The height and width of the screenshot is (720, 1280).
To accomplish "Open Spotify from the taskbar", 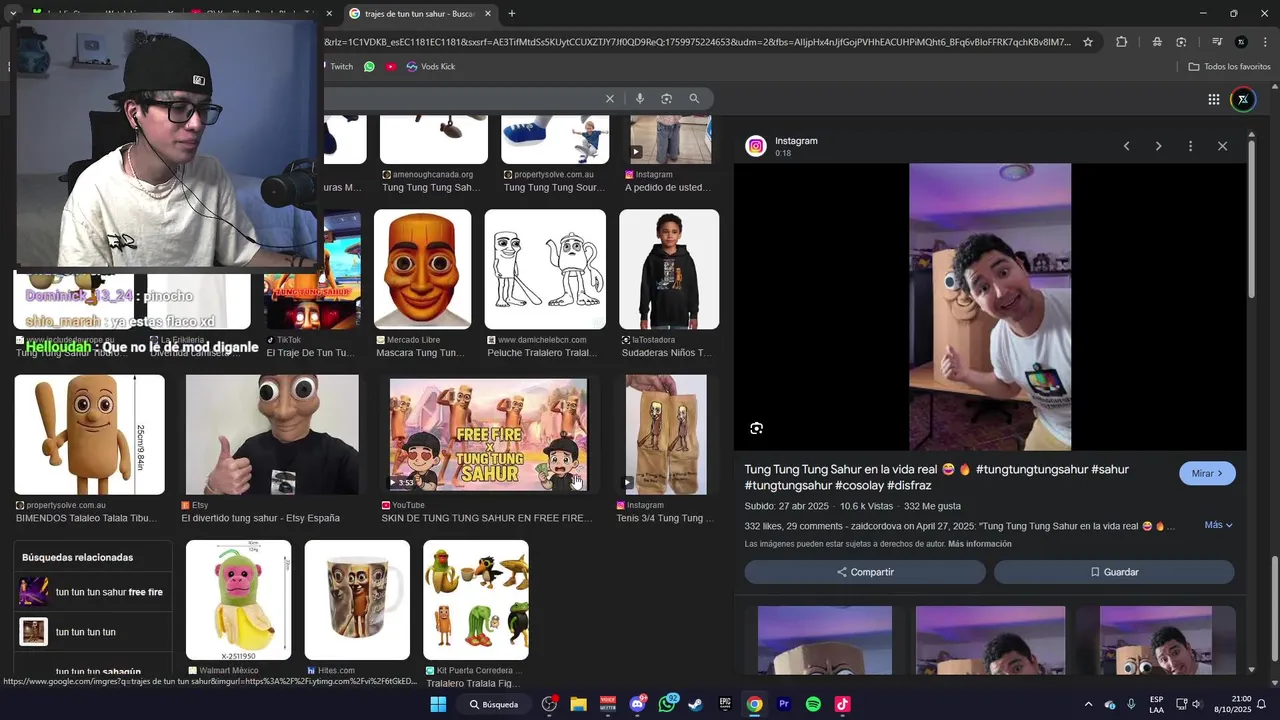I will 813,704.
